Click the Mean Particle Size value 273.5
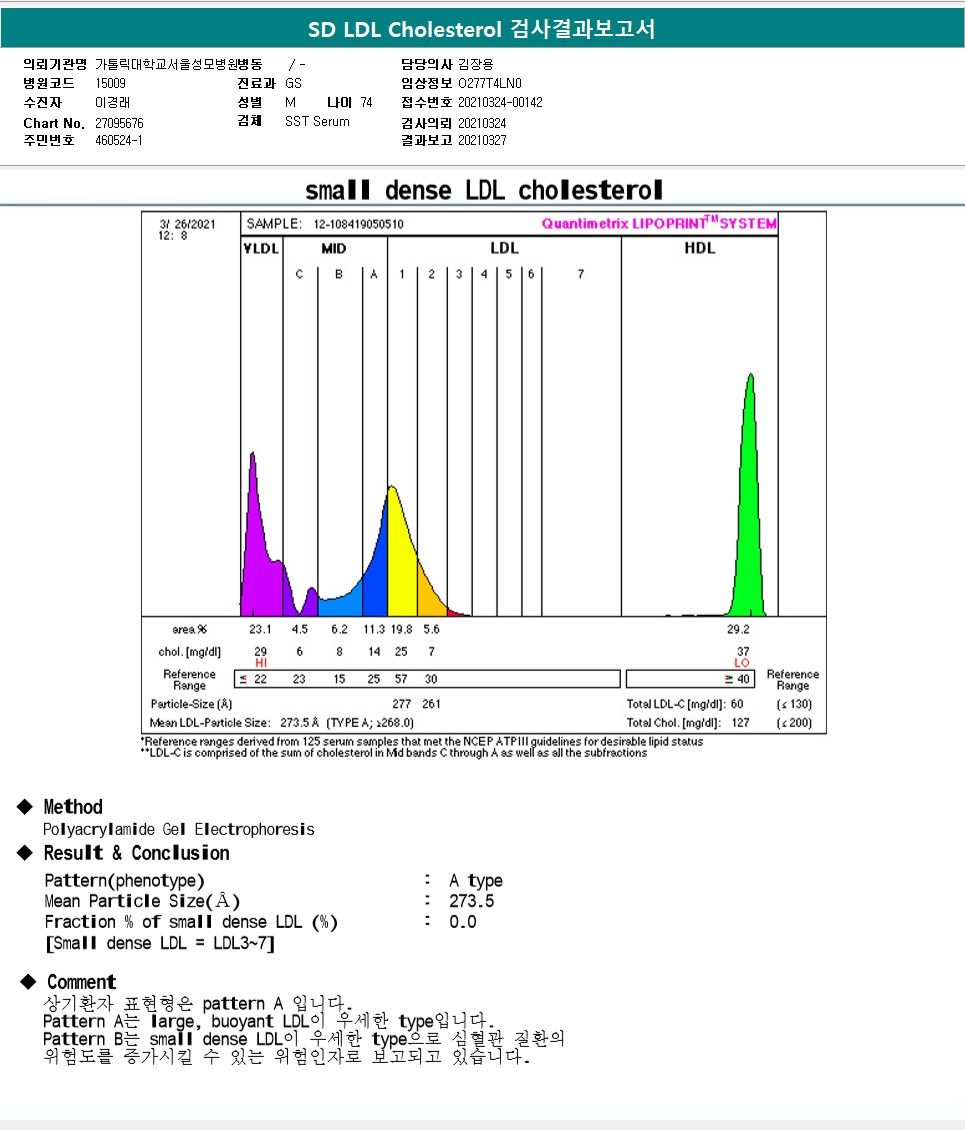This screenshot has height=1130, width=965. 472,901
